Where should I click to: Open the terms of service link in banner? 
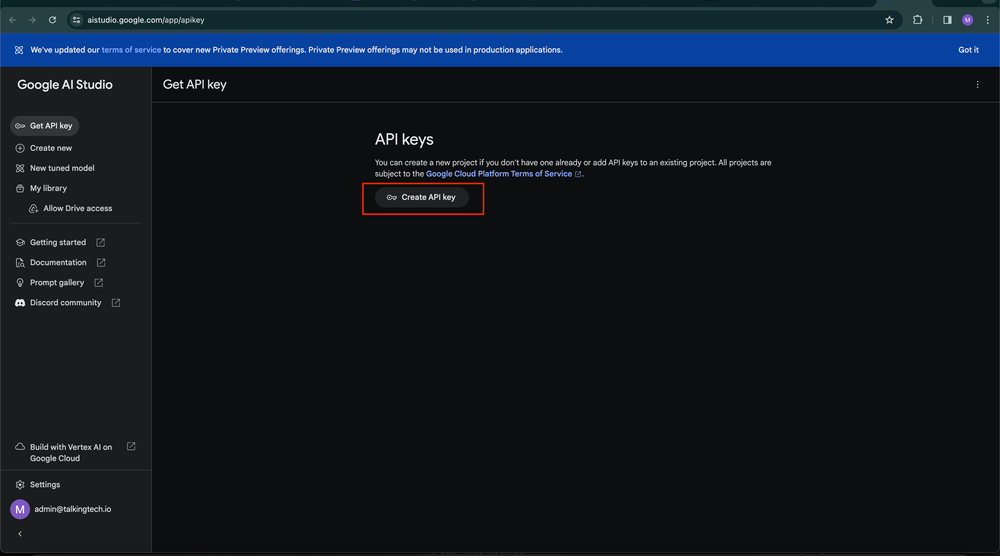[x=131, y=50]
